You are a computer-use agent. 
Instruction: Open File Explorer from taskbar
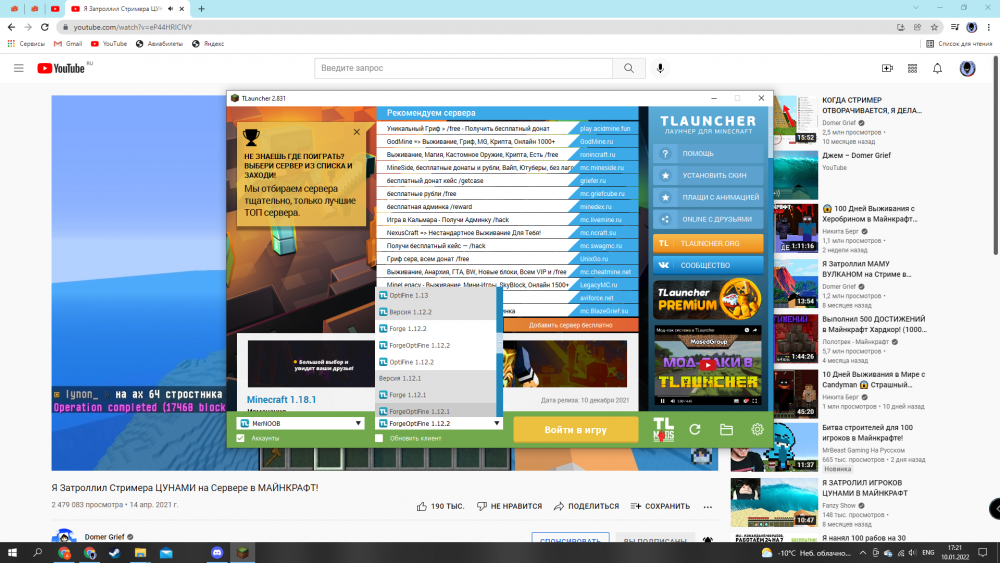pyautogui.click(x=140, y=553)
